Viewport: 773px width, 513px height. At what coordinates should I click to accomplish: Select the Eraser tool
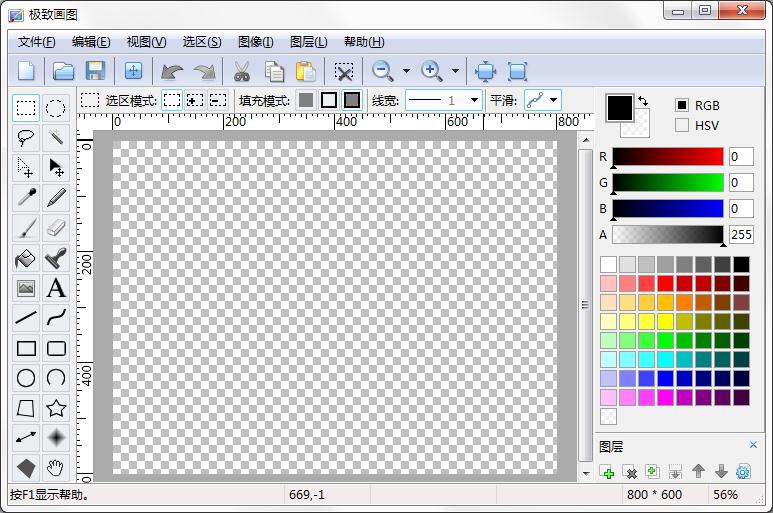pyautogui.click(x=56, y=228)
